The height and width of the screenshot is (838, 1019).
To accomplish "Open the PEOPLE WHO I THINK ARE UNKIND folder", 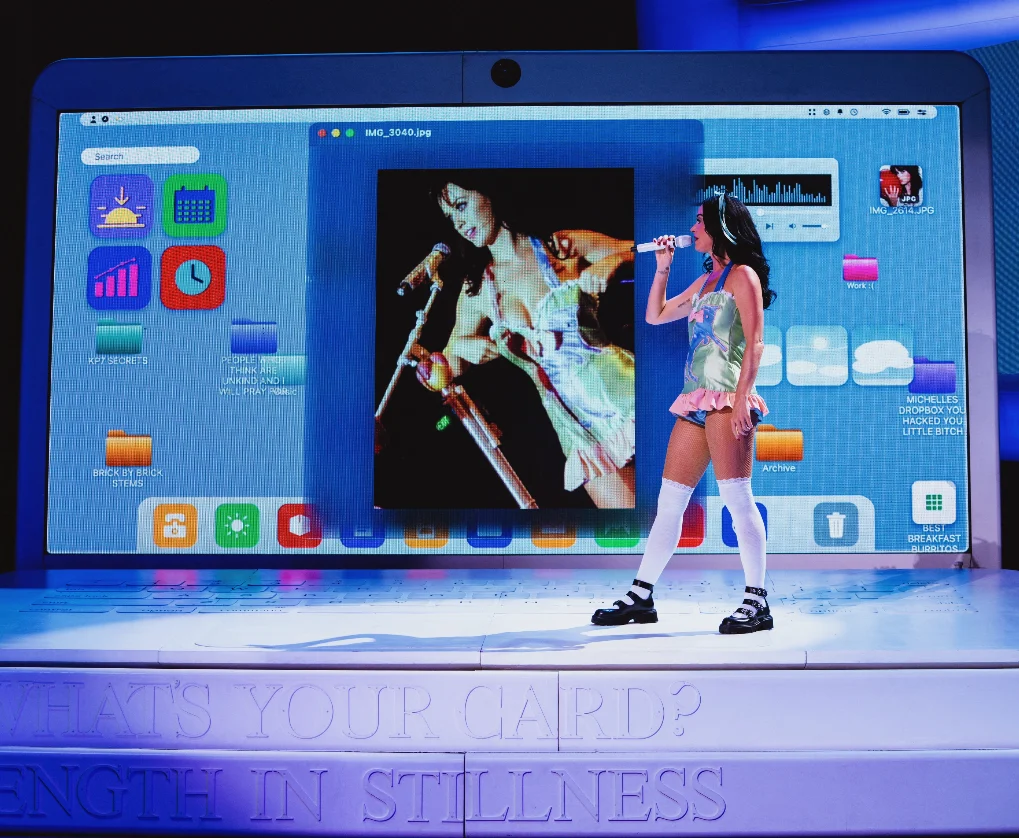I will click(254, 337).
